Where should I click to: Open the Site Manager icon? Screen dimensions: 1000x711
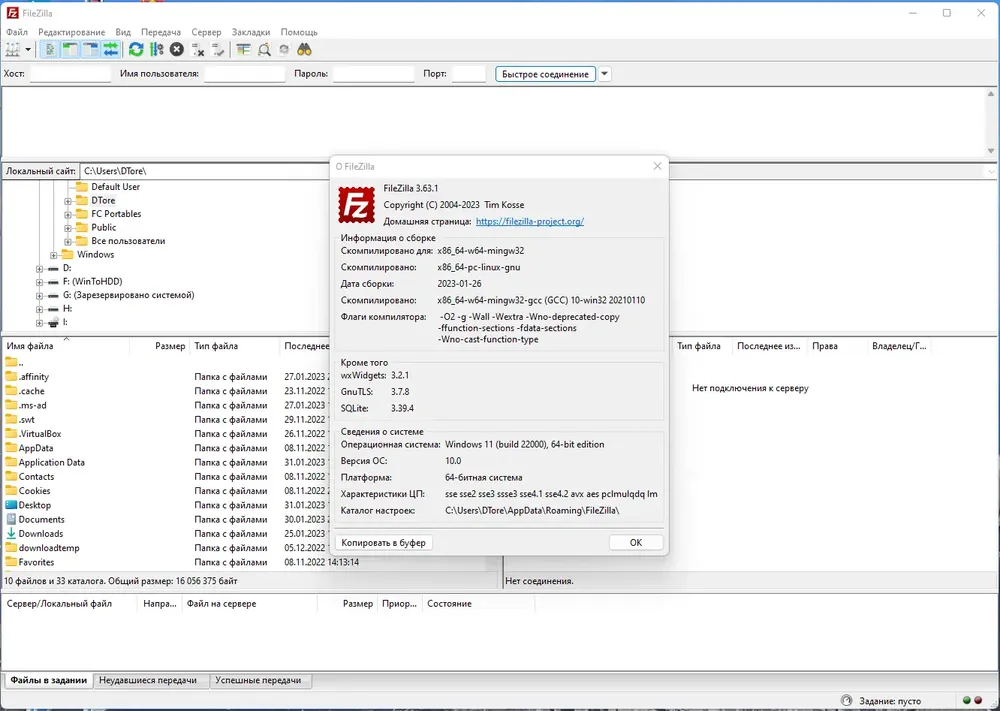tap(13, 50)
